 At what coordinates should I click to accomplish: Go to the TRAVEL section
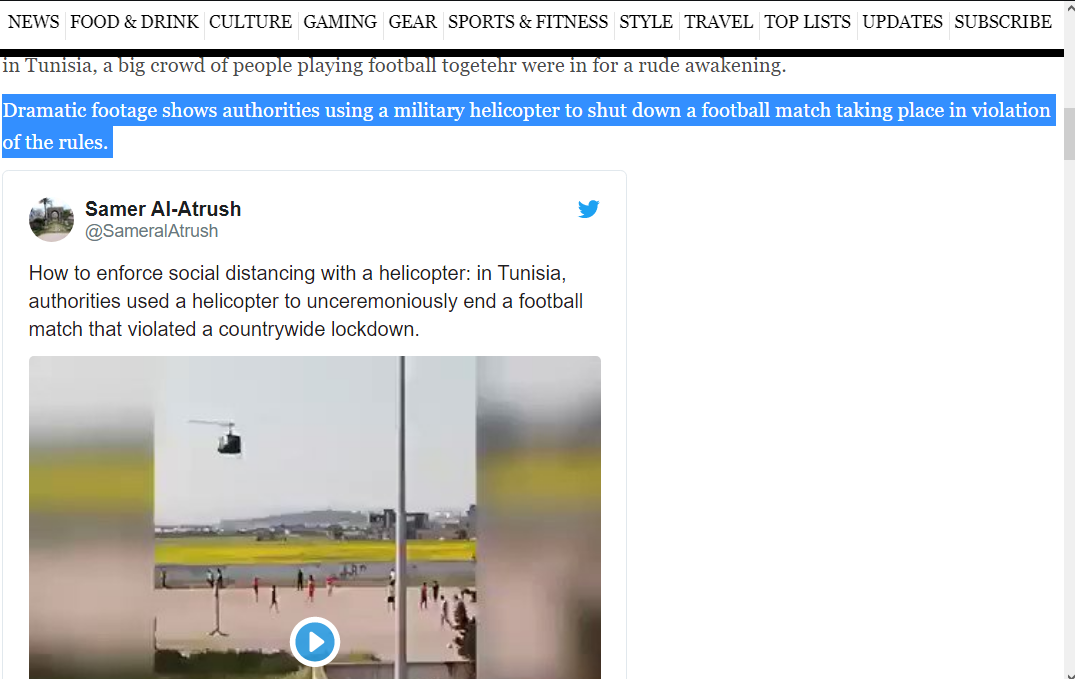(x=718, y=22)
